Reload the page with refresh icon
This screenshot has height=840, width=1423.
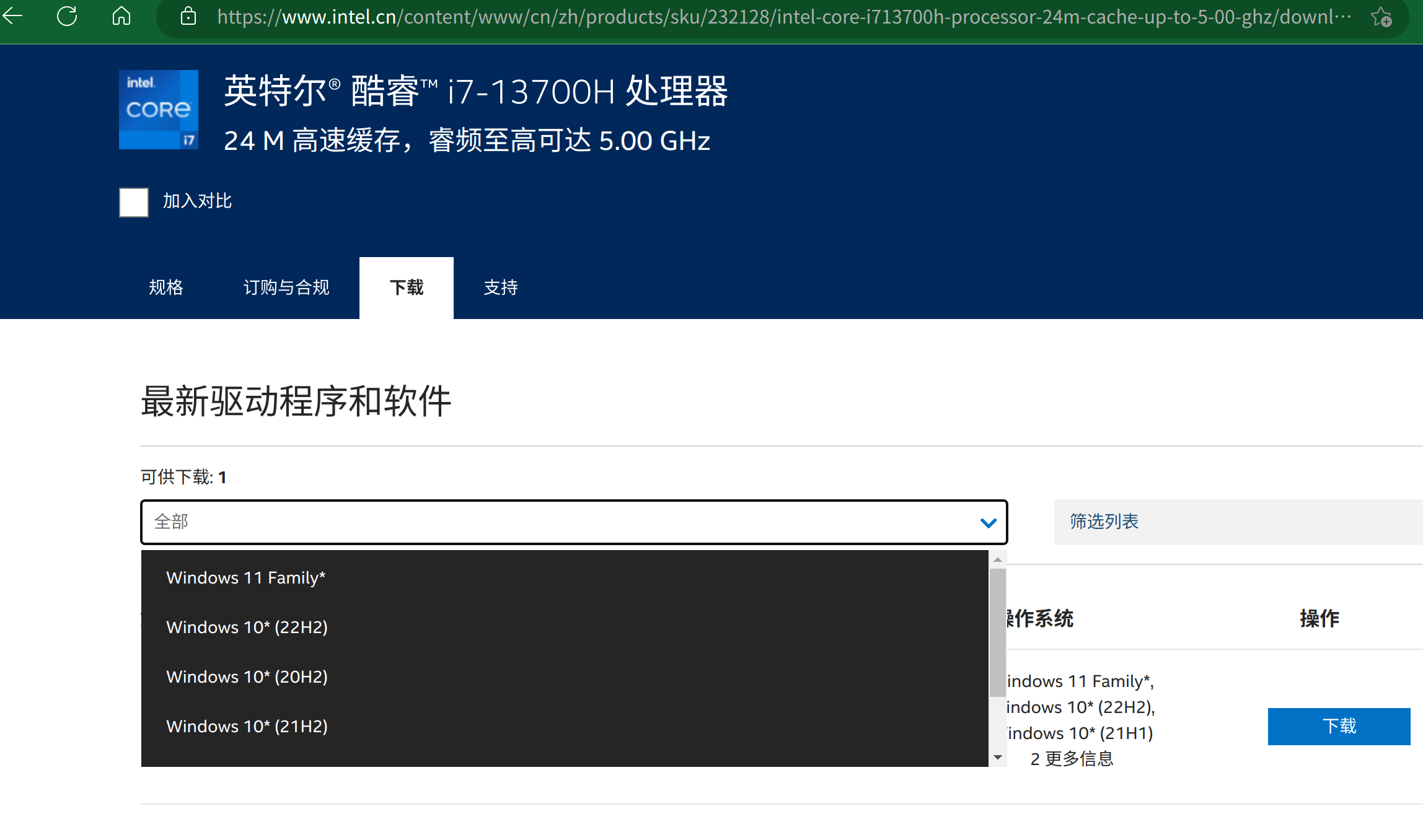67,16
